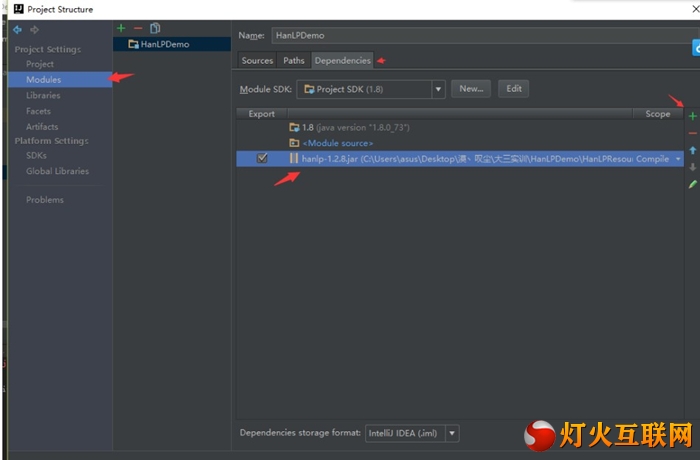Click the Export column header
The height and width of the screenshot is (460, 700).
click(x=262, y=114)
